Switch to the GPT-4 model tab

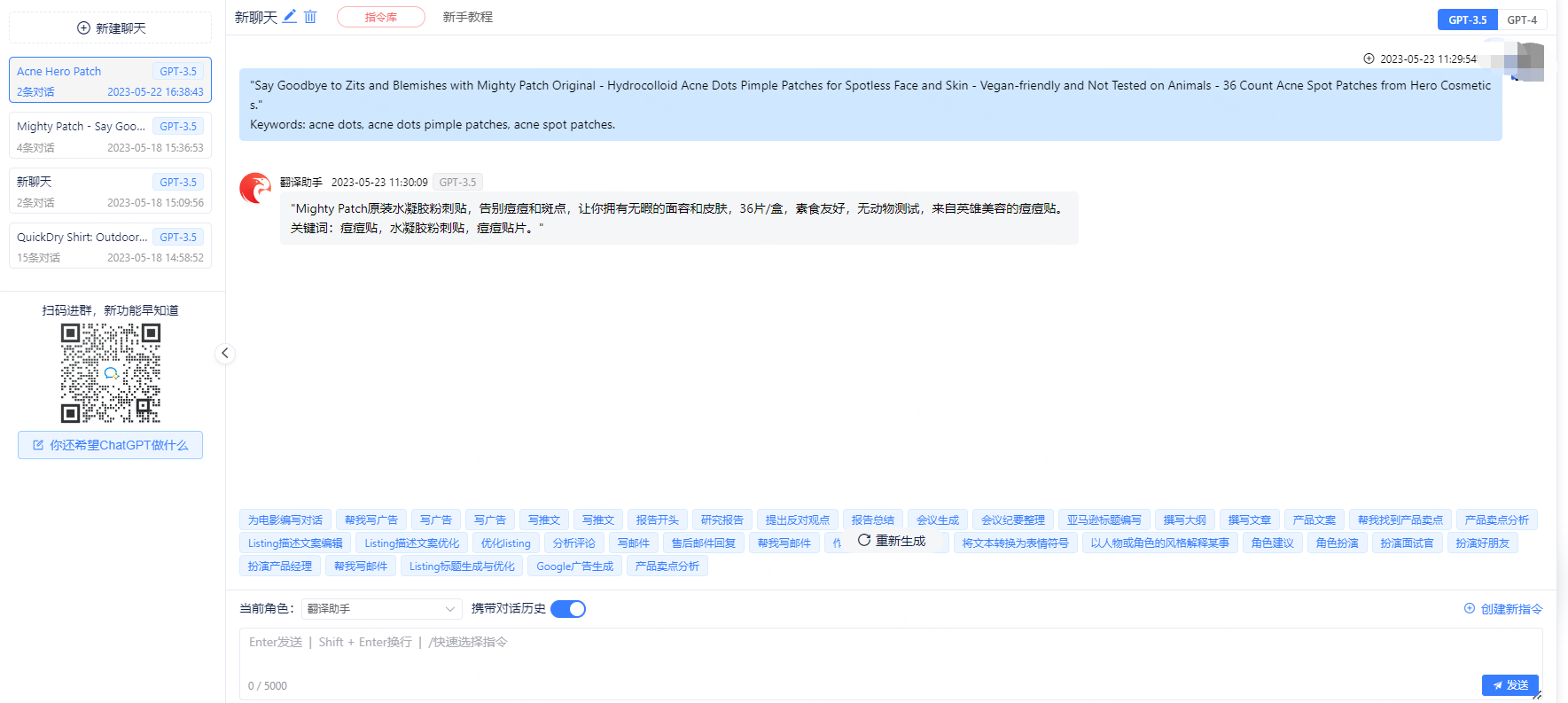pyautogui.click(x=1522, y=20)
